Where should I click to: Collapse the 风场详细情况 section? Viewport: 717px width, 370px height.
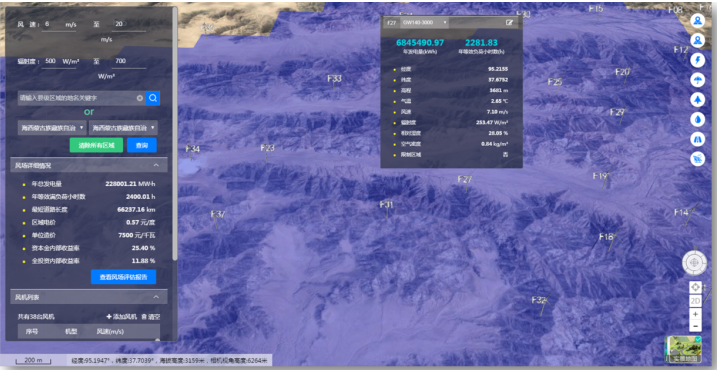coord(156,165)
